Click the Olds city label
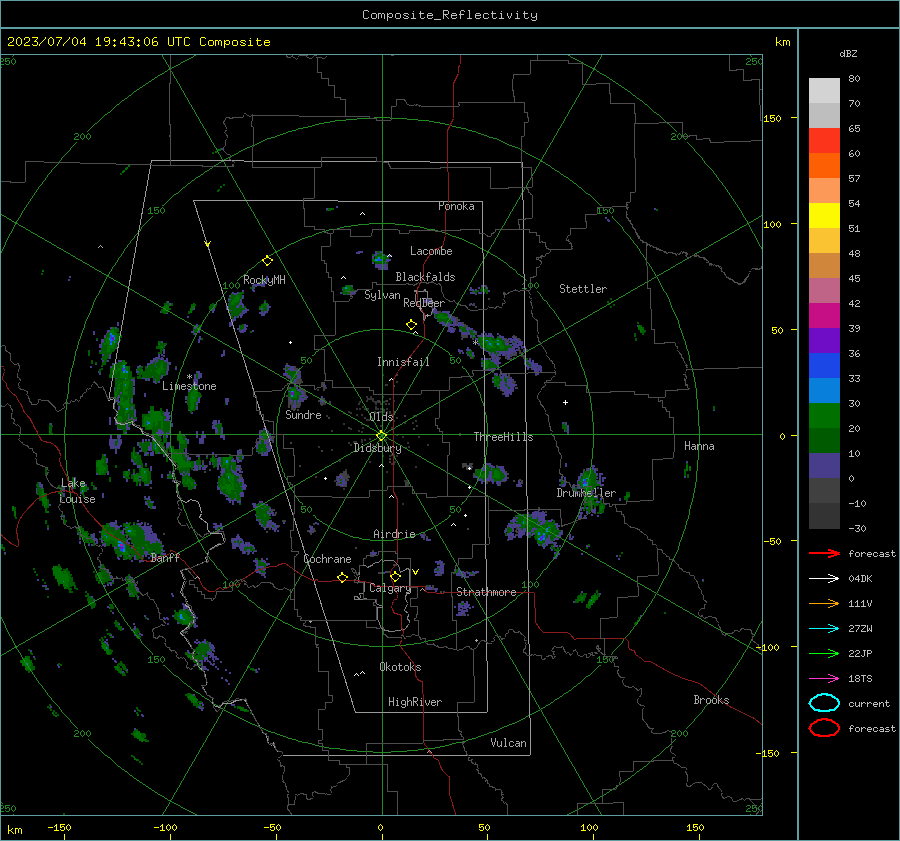 [381, 417]
